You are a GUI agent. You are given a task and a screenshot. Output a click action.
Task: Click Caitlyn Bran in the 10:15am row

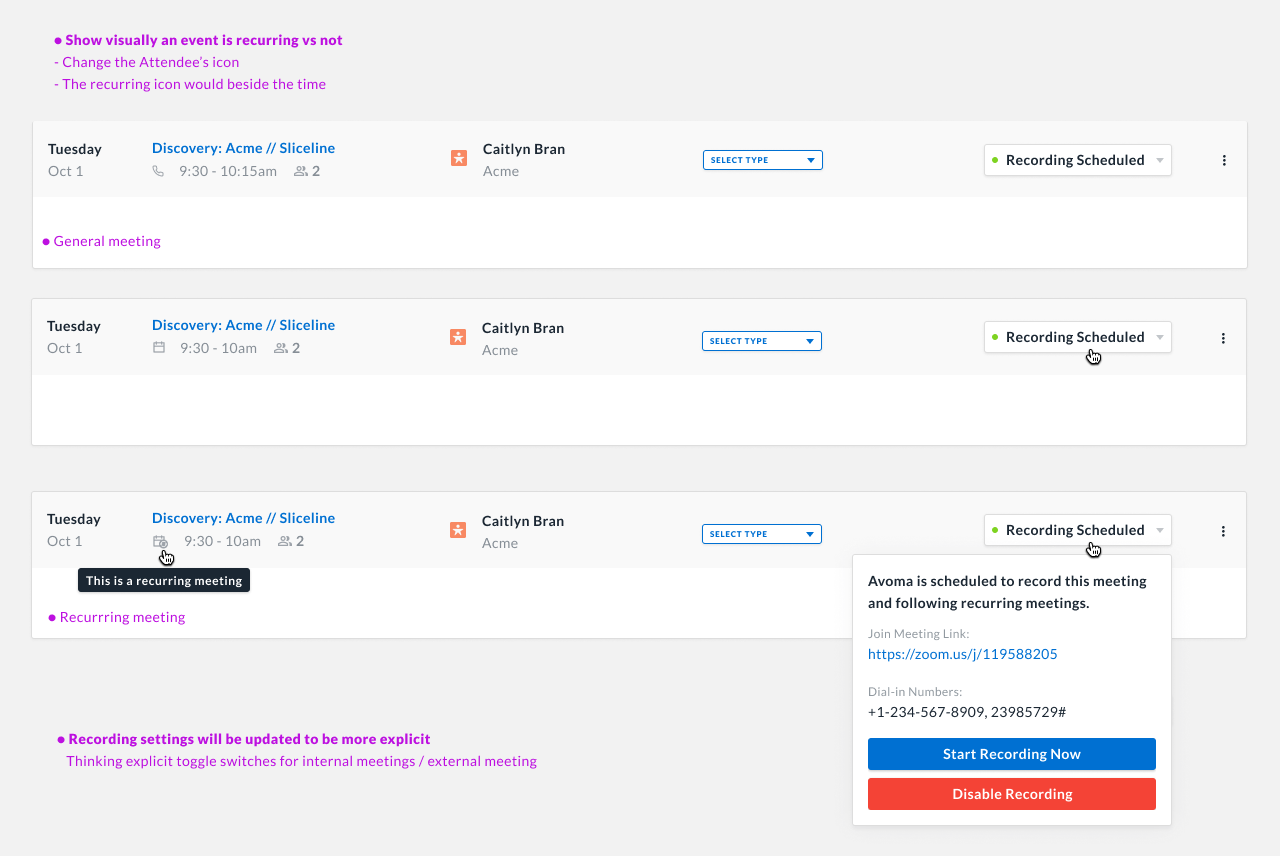[524, 149]
